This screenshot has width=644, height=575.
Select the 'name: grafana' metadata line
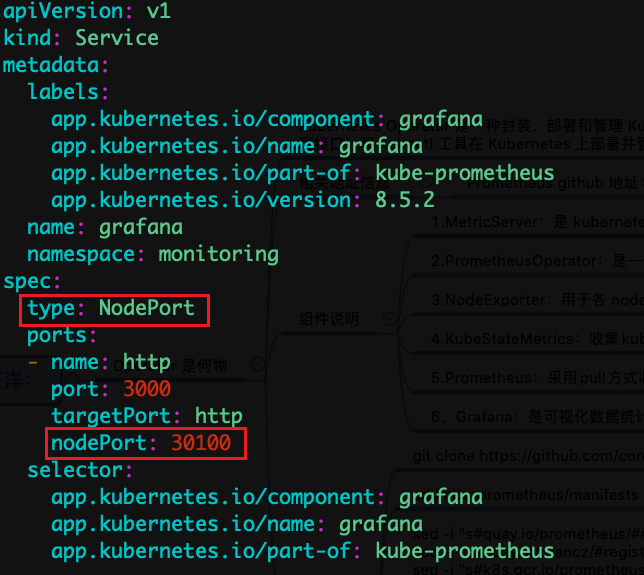[105, 228]
